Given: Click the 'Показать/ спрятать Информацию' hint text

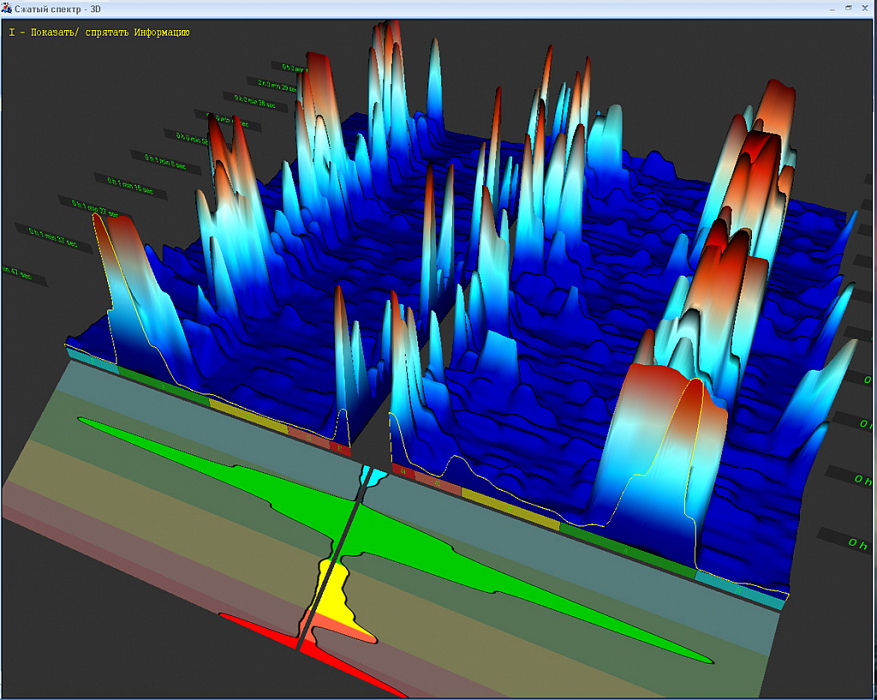Looking at the screenshot, I should pos(98,32).
